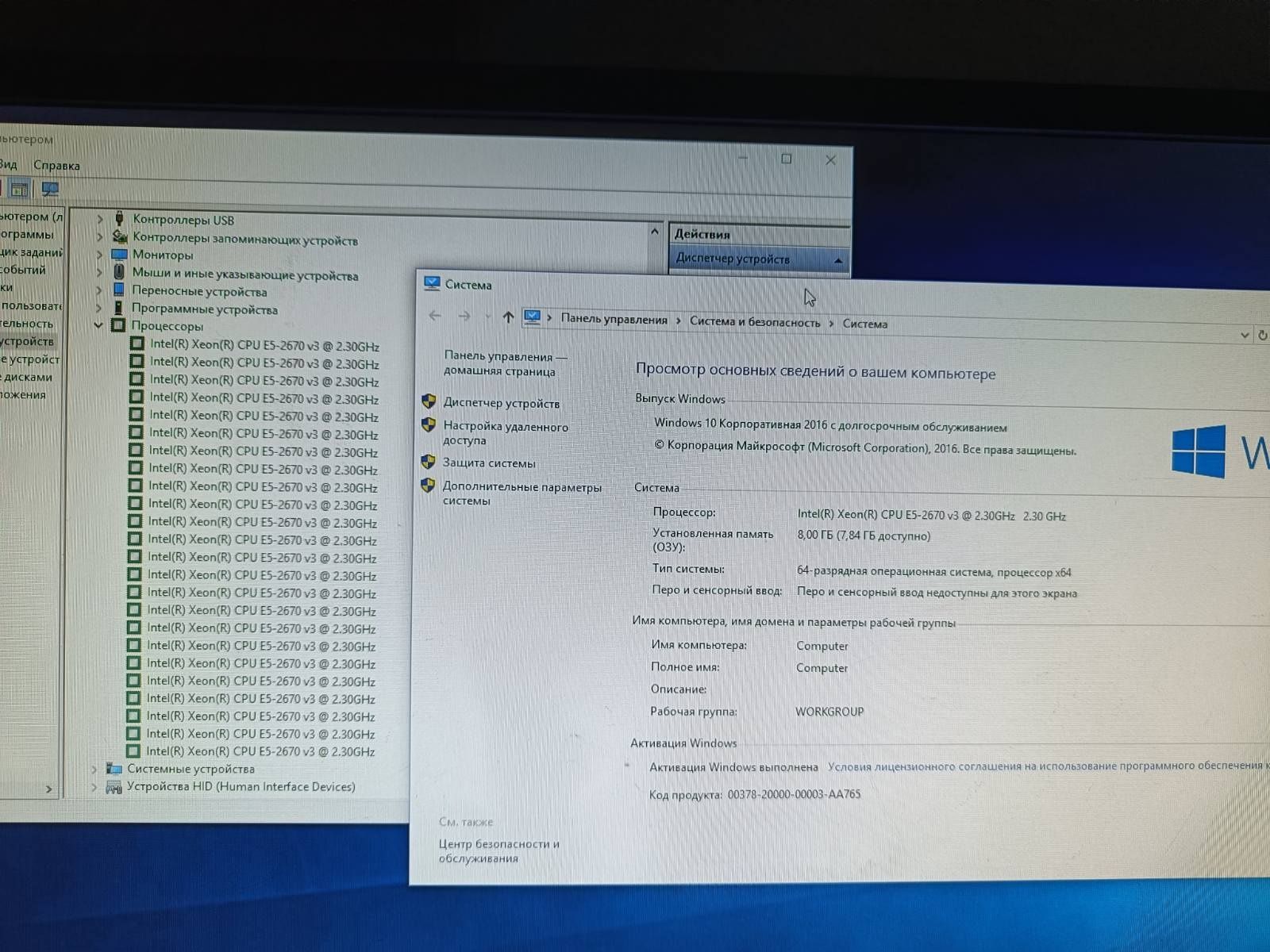Select Процессоры category
This screenshot has width=1270, height=952.
click(x=167, y=326)
